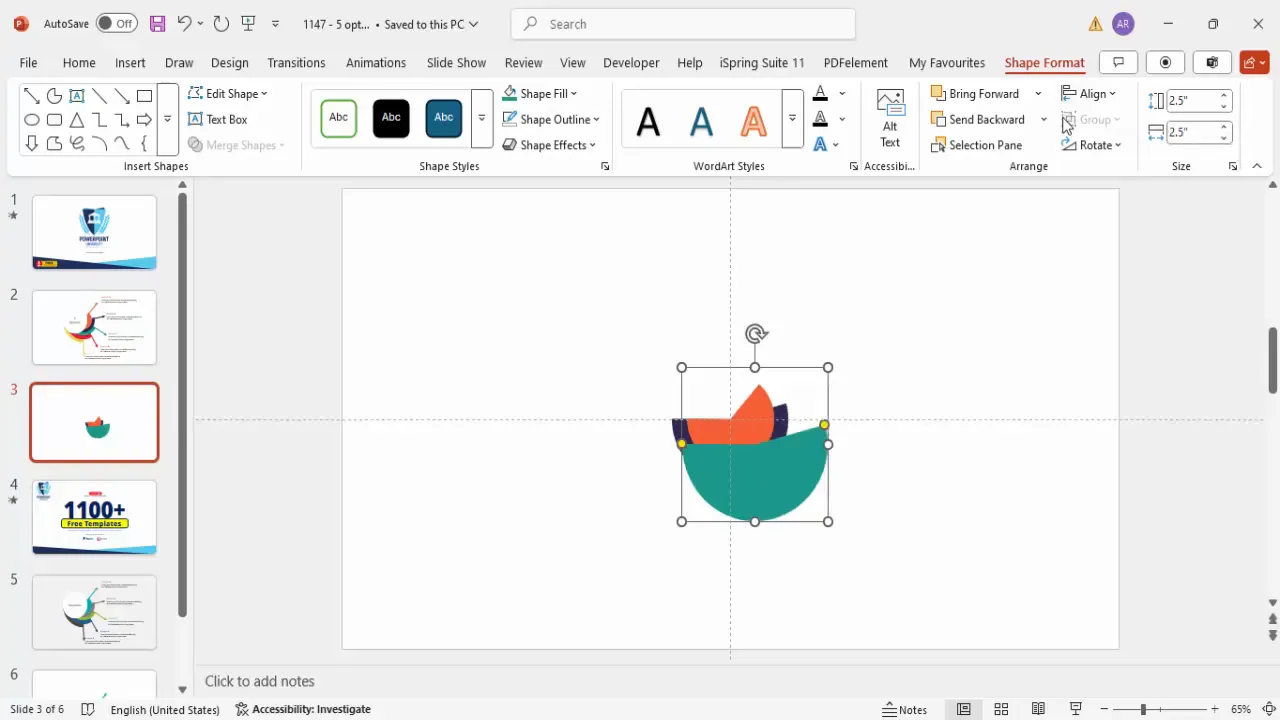Click spell check icon in status bar
The image size is (1280, 720).
pyautogui.click(x=87, y=709)
